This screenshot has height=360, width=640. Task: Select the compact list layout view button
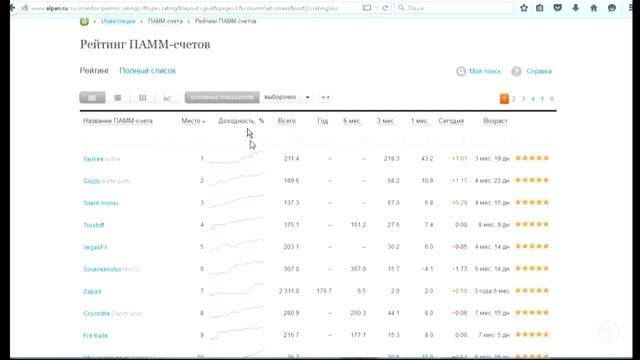pos(118,98)
